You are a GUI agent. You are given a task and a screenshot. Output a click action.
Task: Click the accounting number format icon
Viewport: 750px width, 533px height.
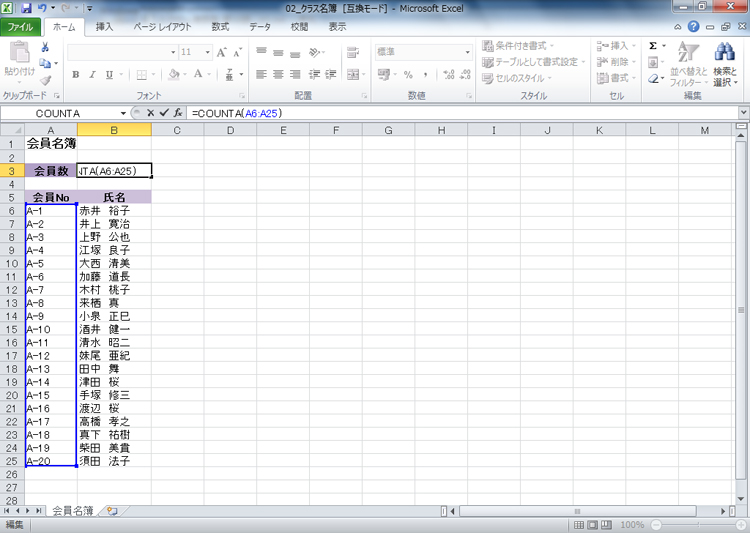pyautogui.click(x=383, y=74)
